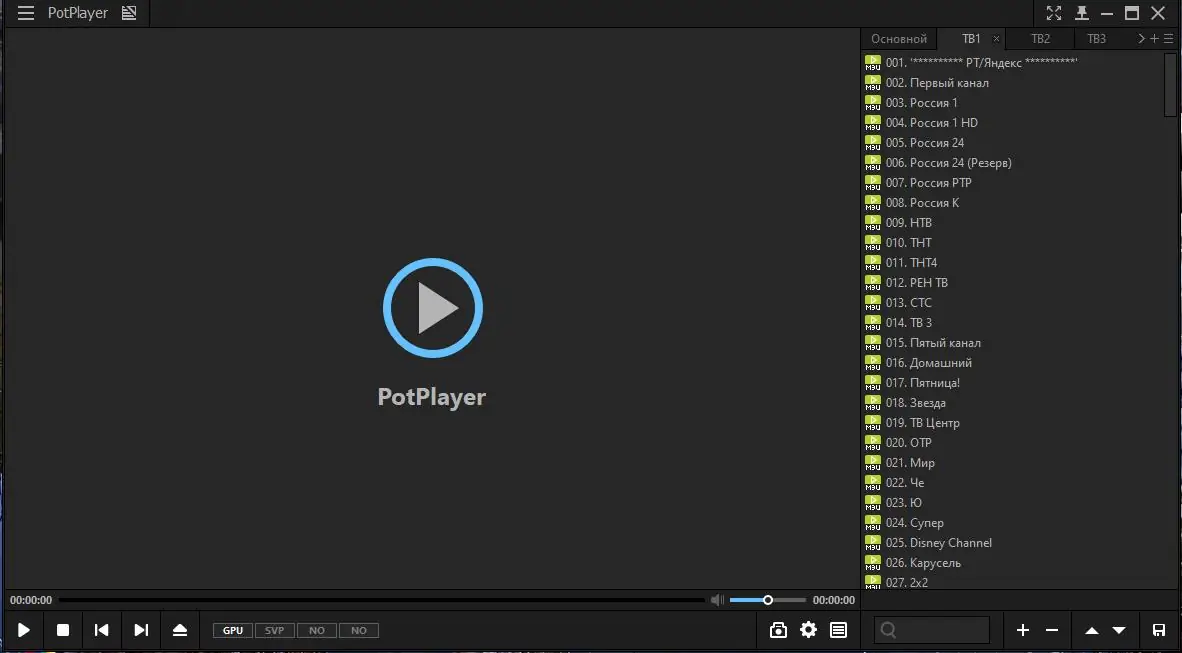Switch to the ТВ2 tab
The image size is (1182, 653).
(1040, 38)
